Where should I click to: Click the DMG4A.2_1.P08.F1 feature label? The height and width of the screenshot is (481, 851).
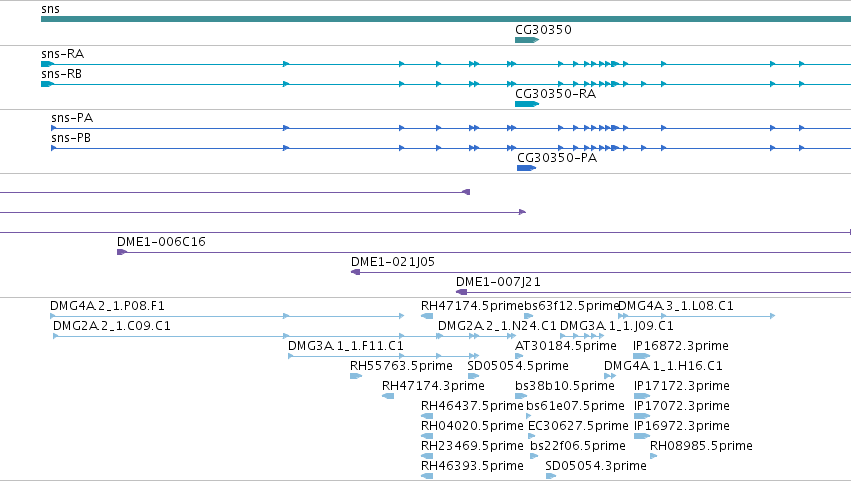107,306
